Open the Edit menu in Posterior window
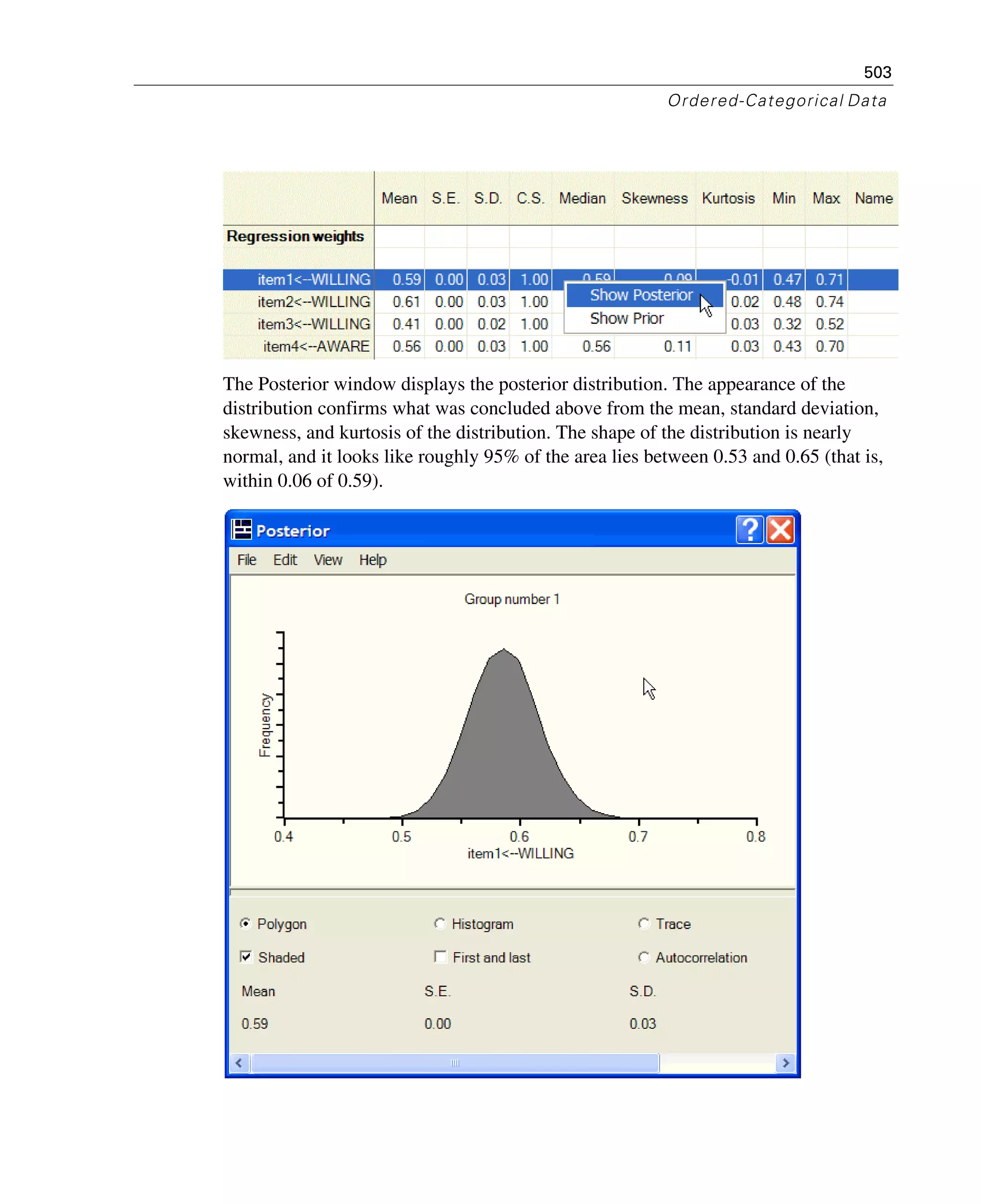Viewport: 981px width, 1204px height. [285, 560]
